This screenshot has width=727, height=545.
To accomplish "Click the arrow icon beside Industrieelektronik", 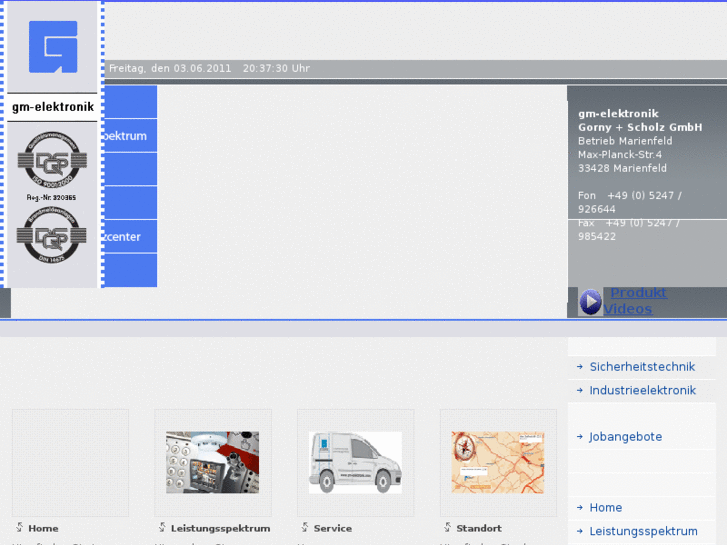I will click(x=580, y=391).
